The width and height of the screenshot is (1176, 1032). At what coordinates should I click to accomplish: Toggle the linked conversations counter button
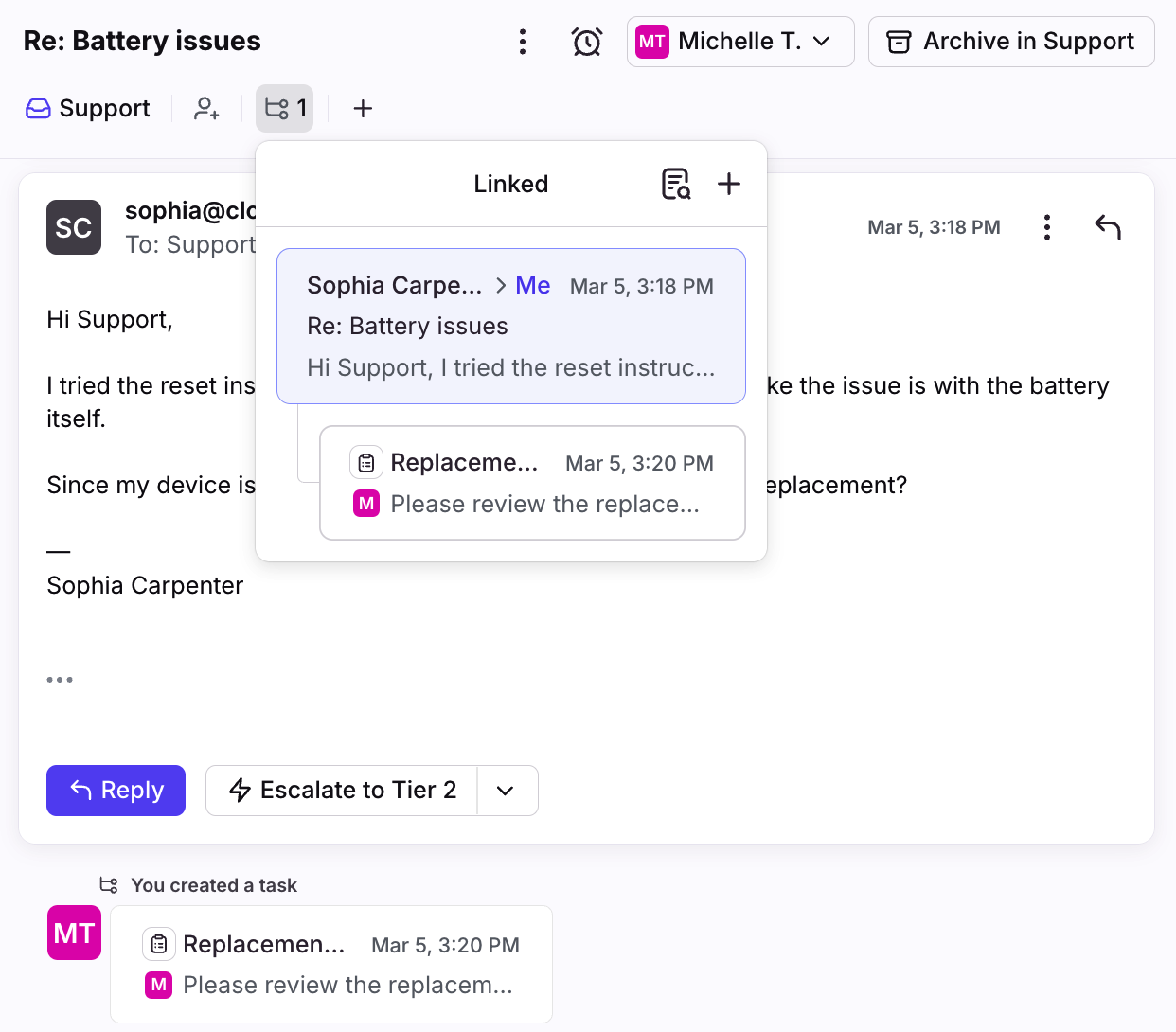pos(284,109)
